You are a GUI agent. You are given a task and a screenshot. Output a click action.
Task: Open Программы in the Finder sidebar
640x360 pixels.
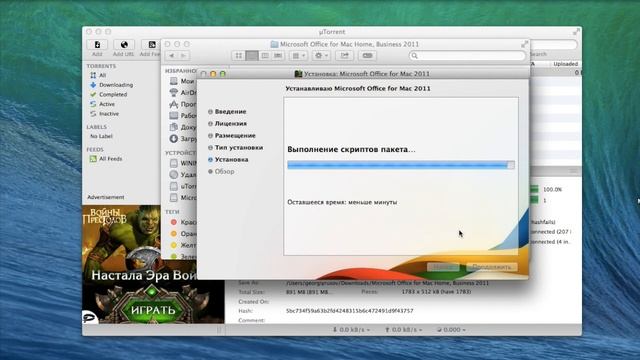[x=182, y=104]
